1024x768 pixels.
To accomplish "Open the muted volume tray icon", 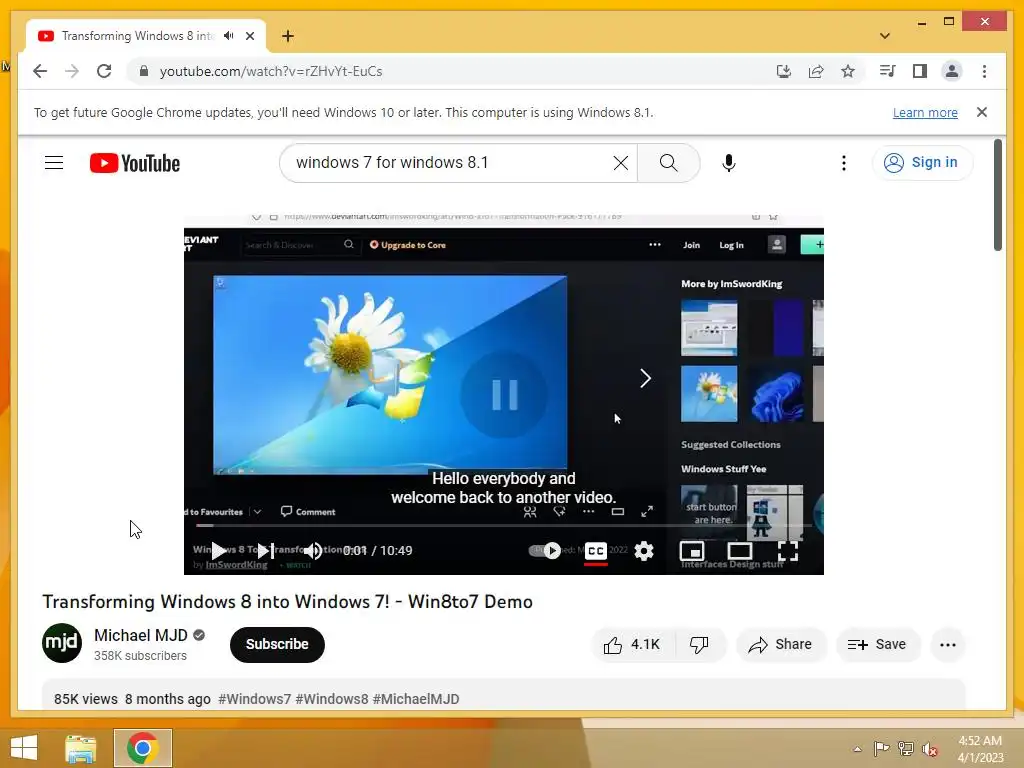I will [x=929, y=749].
